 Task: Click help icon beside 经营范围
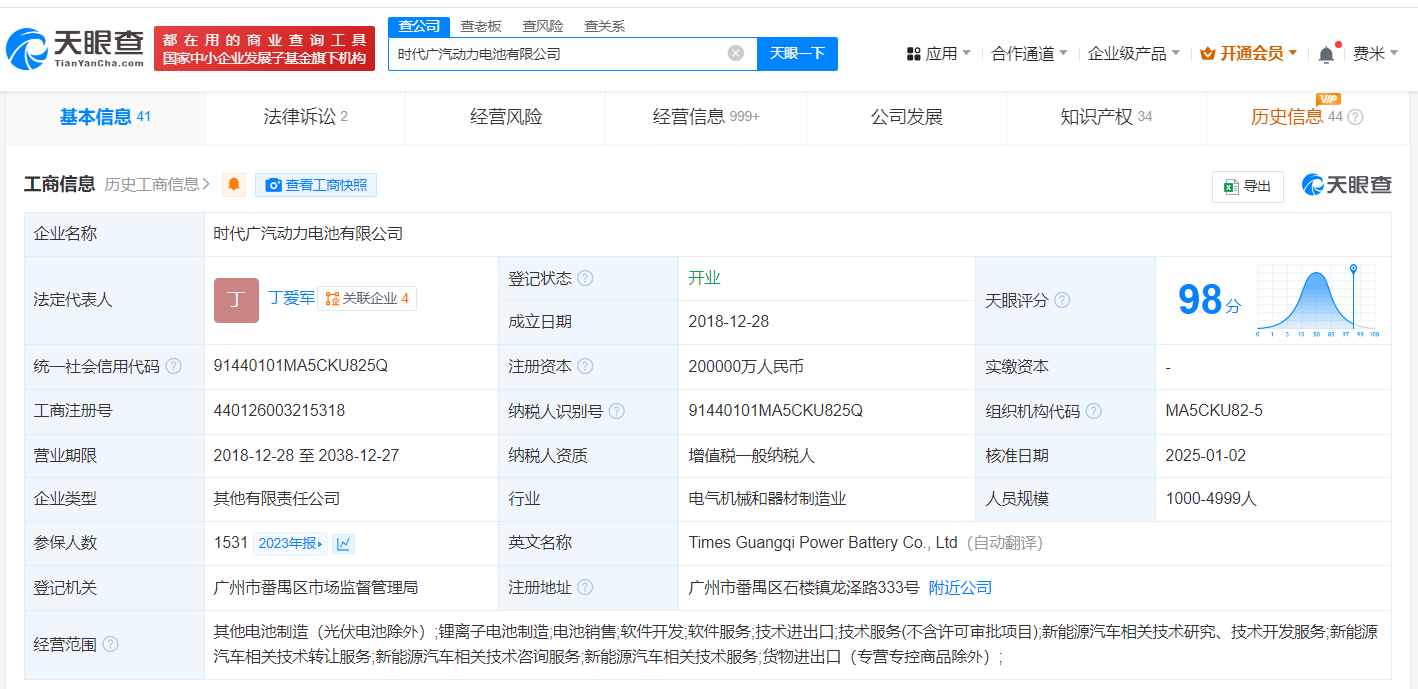110,644
